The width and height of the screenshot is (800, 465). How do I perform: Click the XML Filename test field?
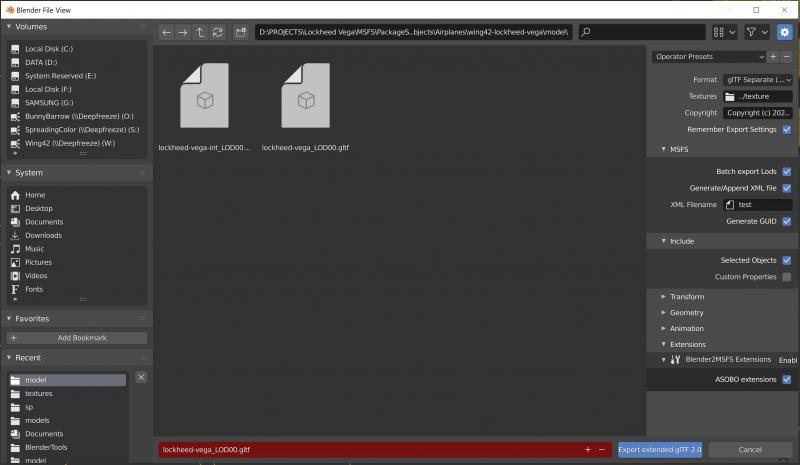pos(758,205)
